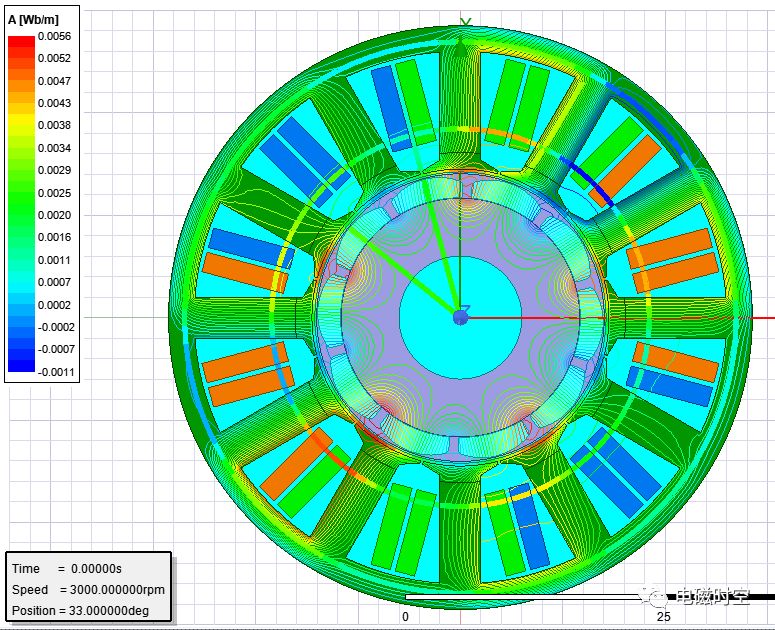
Task: Select the cyan shaft circle at rotor center
Action: click(x=460, y=318)
